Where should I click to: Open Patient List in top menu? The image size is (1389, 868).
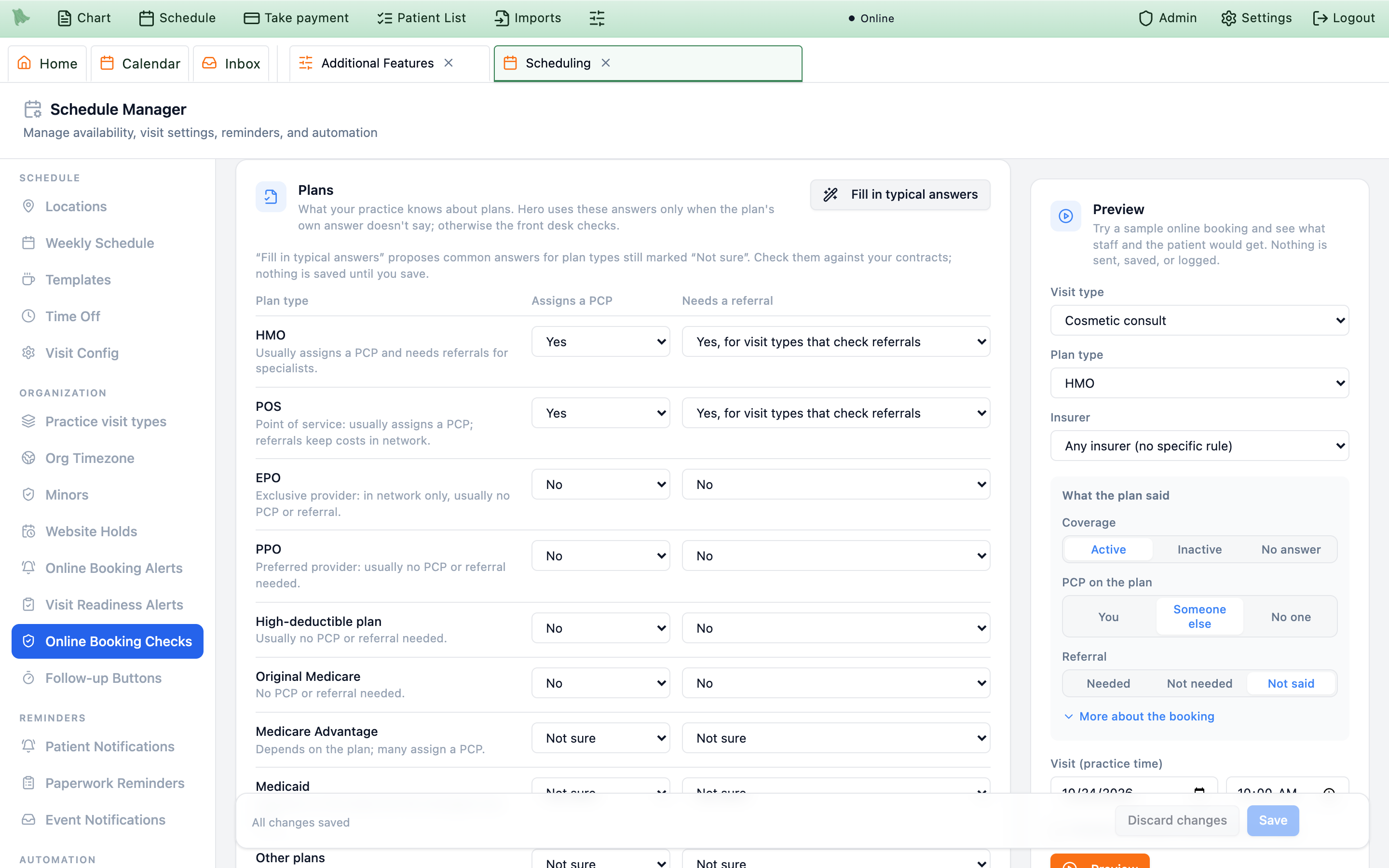(x=422, y=18)
